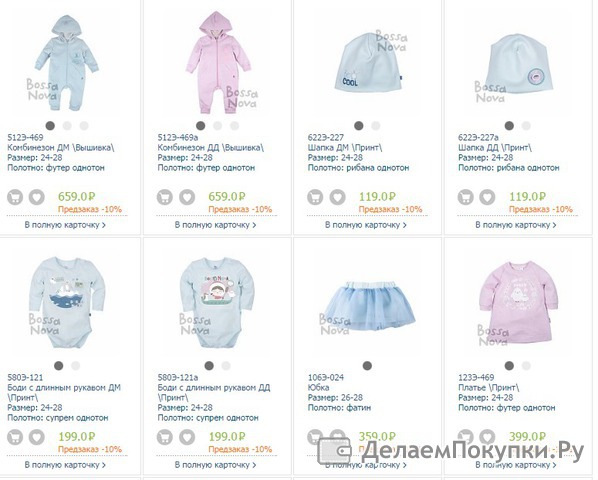Open the Шапка ДМ product title link
The image size is (598, 480).
(x=345, y=148)
